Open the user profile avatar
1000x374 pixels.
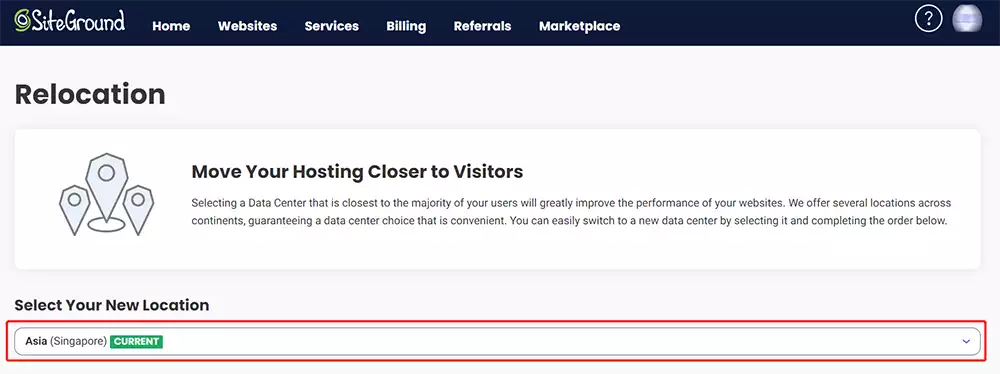967,19
